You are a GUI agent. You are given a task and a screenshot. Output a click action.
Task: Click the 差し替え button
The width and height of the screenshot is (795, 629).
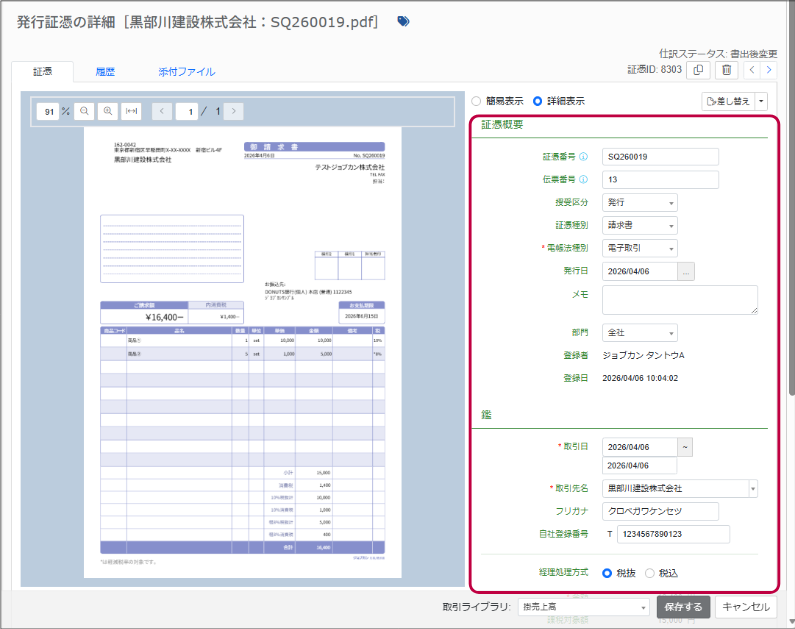tap(728, 101)
